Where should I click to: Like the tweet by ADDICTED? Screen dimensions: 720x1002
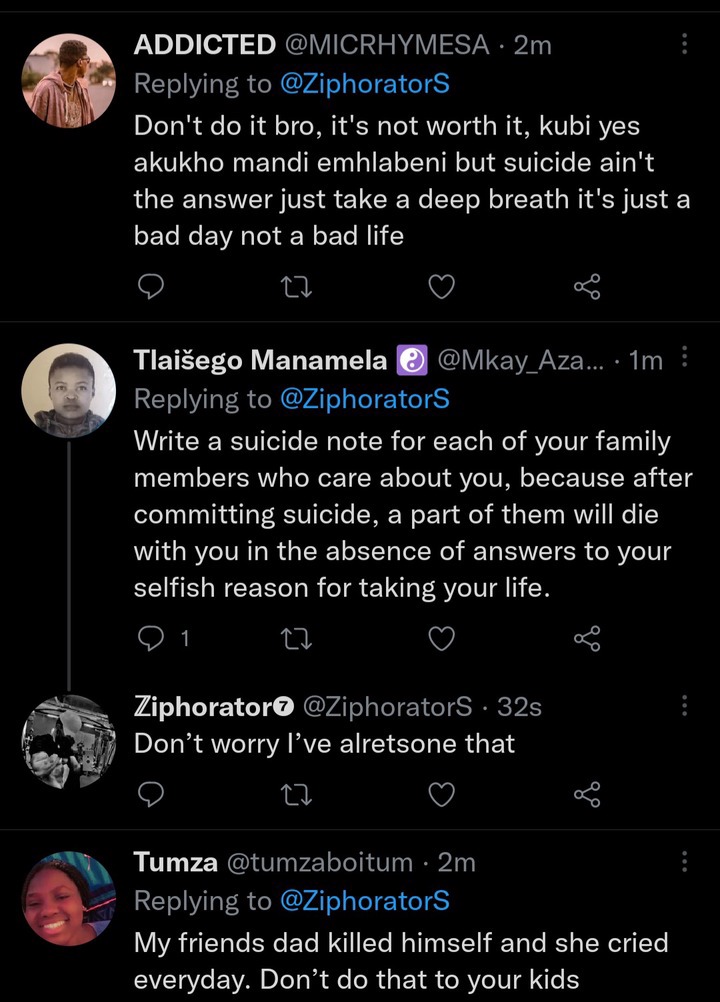(441, 287)
